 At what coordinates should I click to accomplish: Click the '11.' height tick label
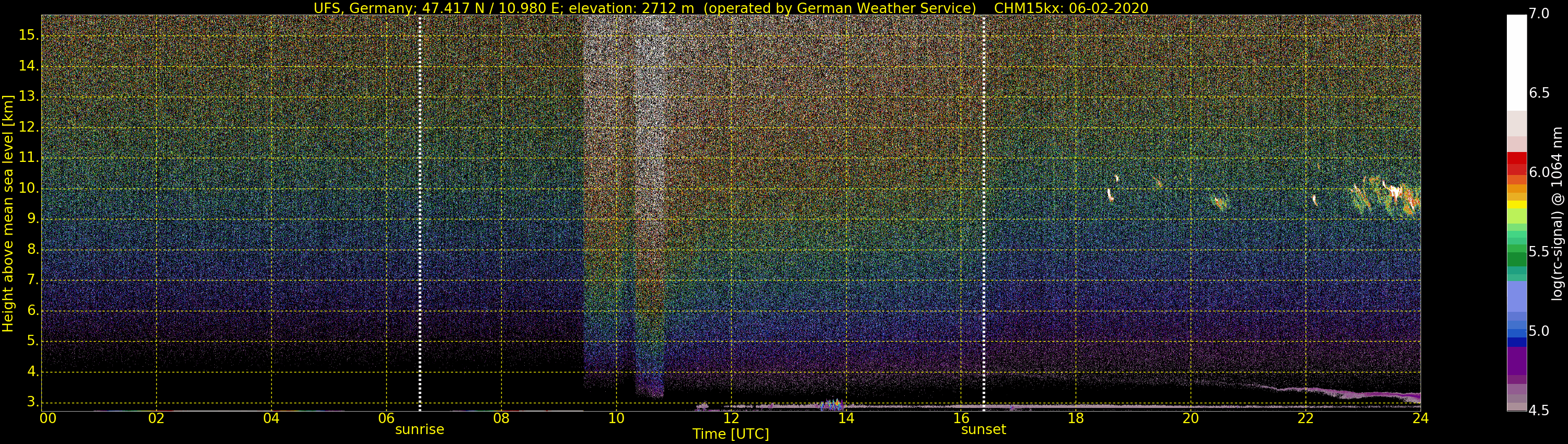click(29, 158)
